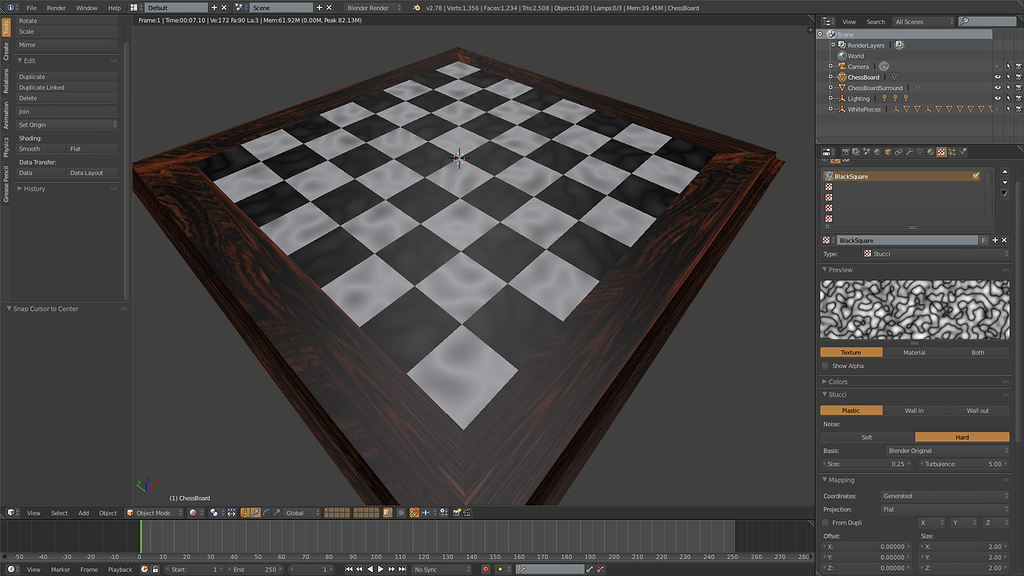Open the Render menu
1024x576 pixels.
click(x=56, y=7)
